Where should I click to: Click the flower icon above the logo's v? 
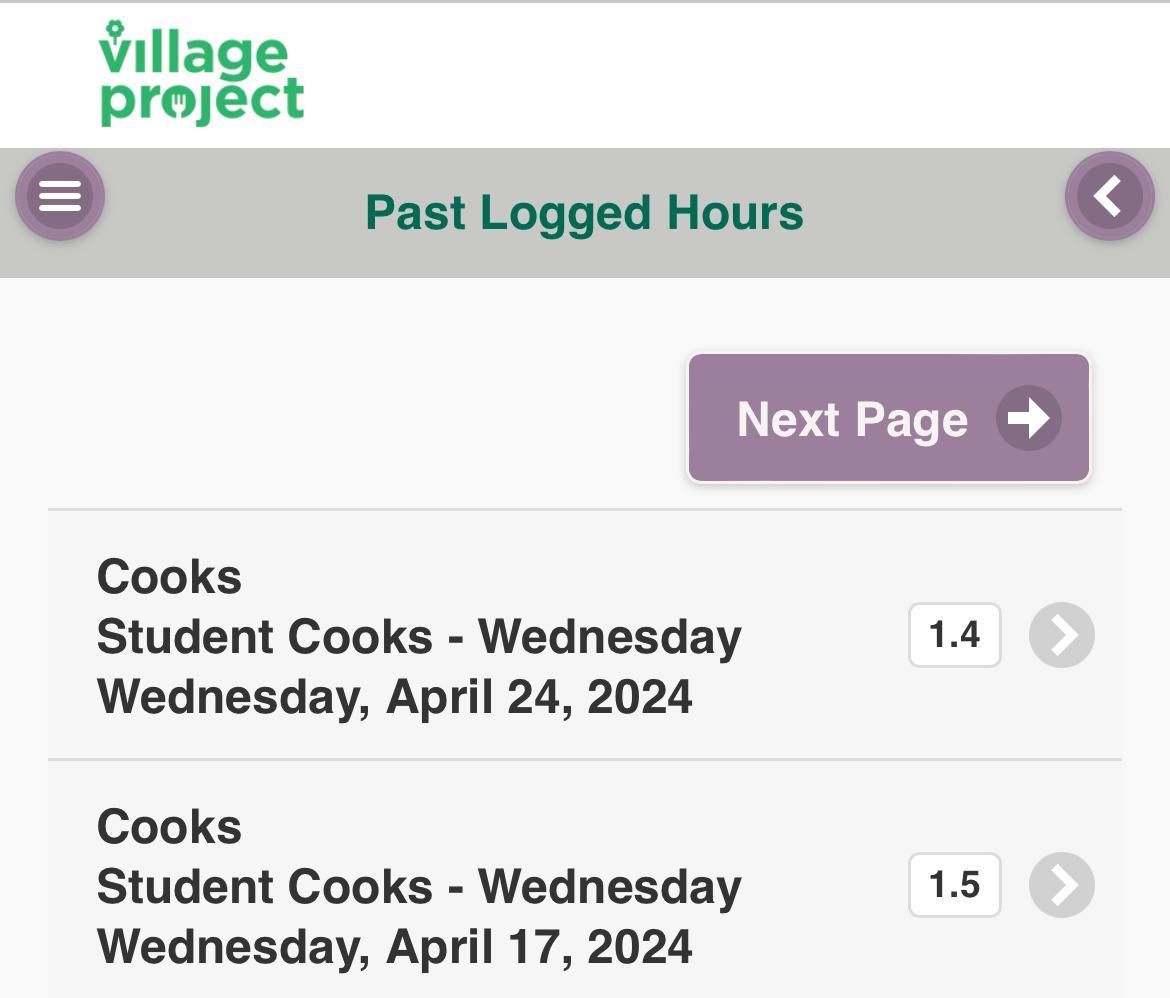click(x=114, y=29)
